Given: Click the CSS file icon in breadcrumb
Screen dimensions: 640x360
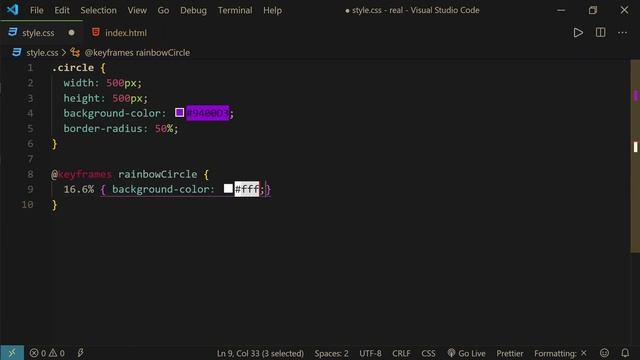Looking at the screenshot, I should (17, 52).
